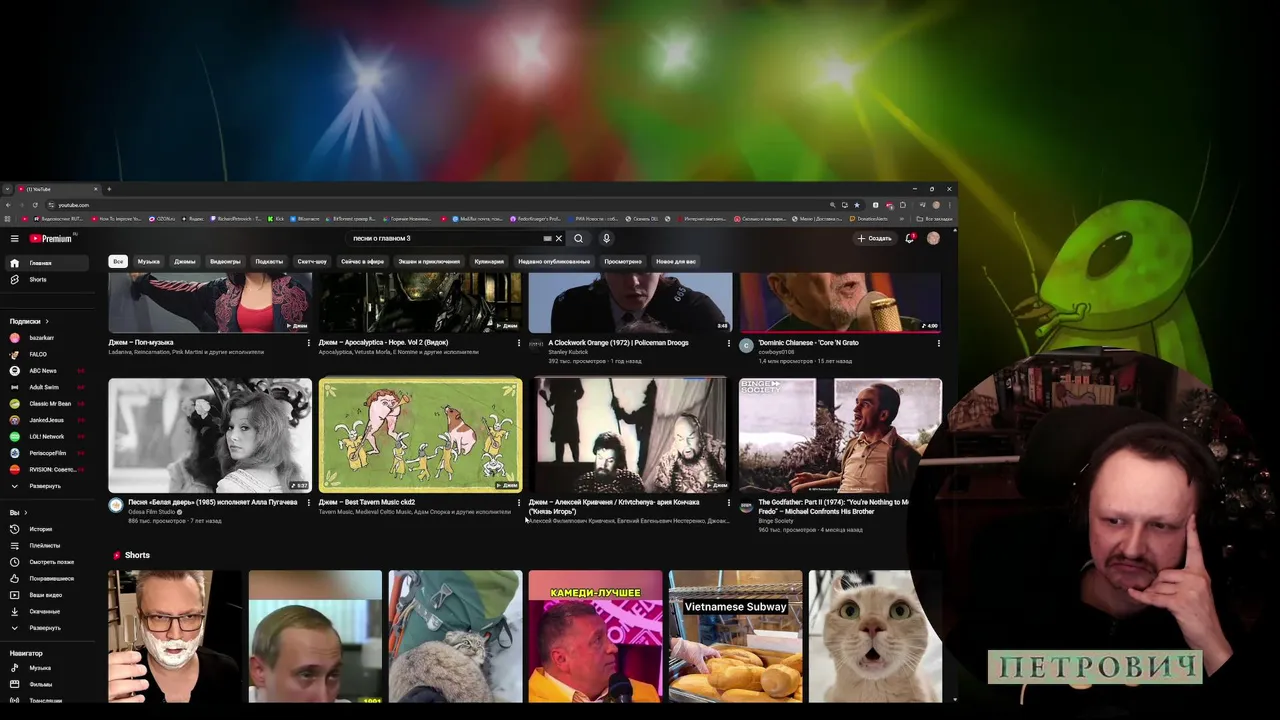Activate voice search microphone
The height and width of the screenshot is (720, 1280).
tap(606, 238)
